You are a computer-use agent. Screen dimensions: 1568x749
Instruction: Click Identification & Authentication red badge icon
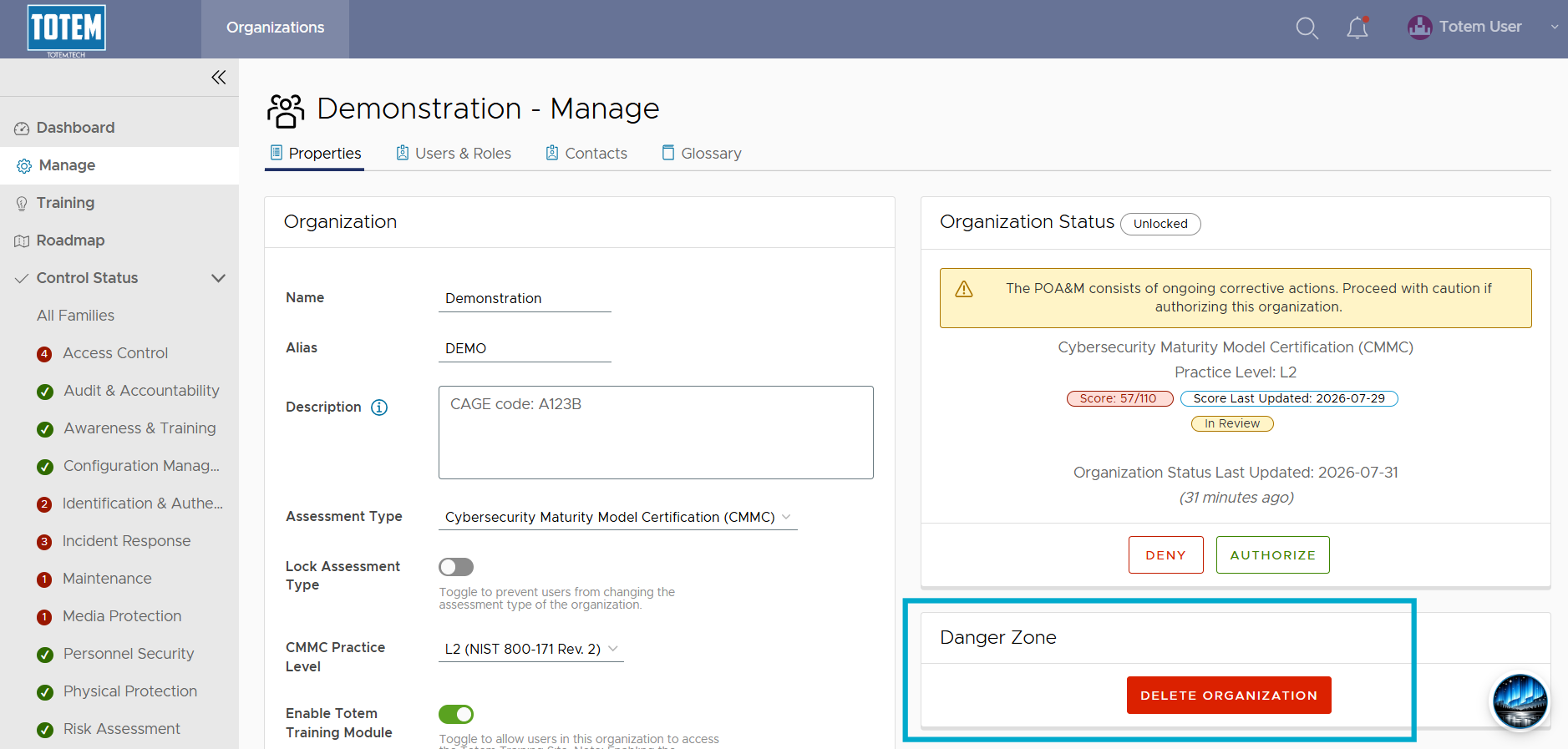44,504
